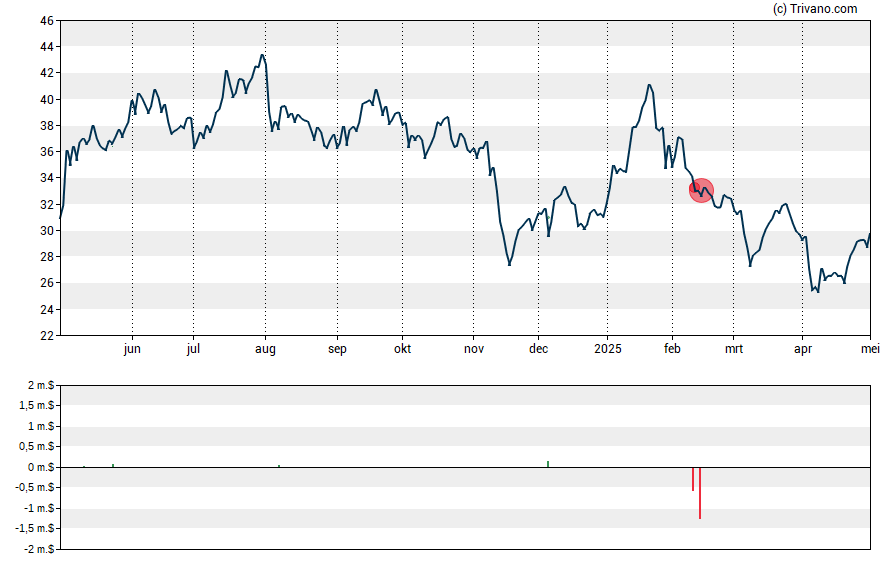Click the '0 m.$' axis label

(x=41, y=467)
